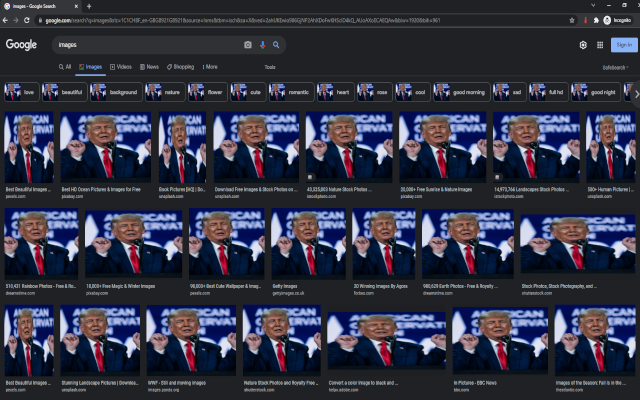The height and width of the screenshot is (400, 640).
Task: Switch to the All results tab
Action: tap(65, 67)
